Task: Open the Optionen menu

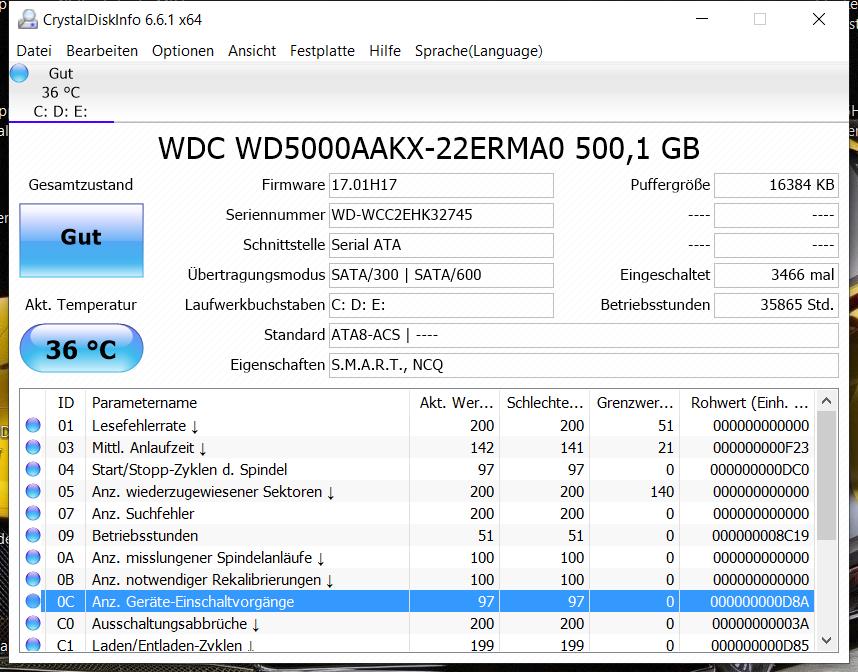Action: 183,51
